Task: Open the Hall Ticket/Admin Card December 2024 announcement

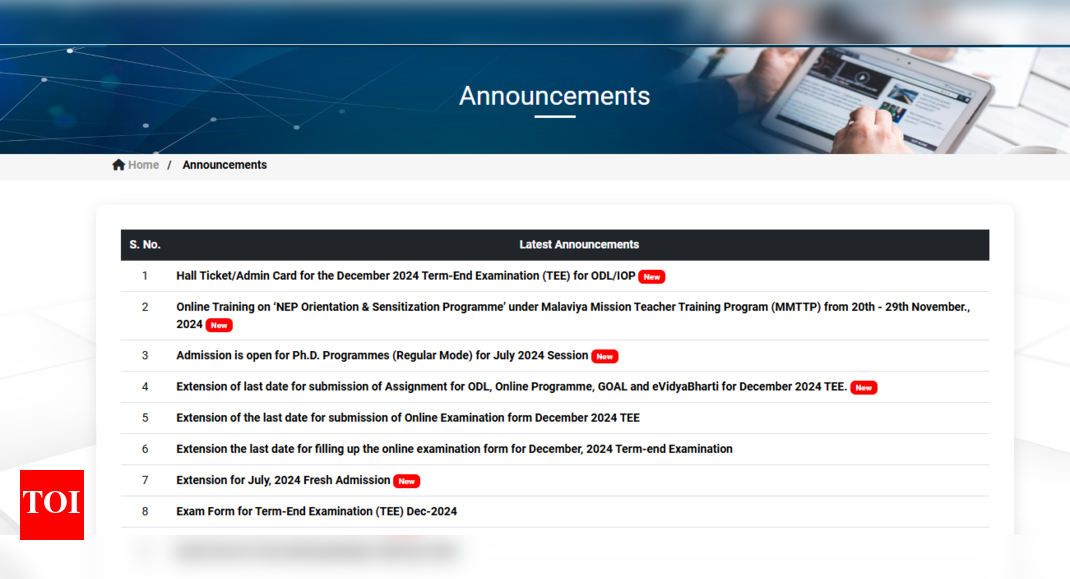Action: 406,276
